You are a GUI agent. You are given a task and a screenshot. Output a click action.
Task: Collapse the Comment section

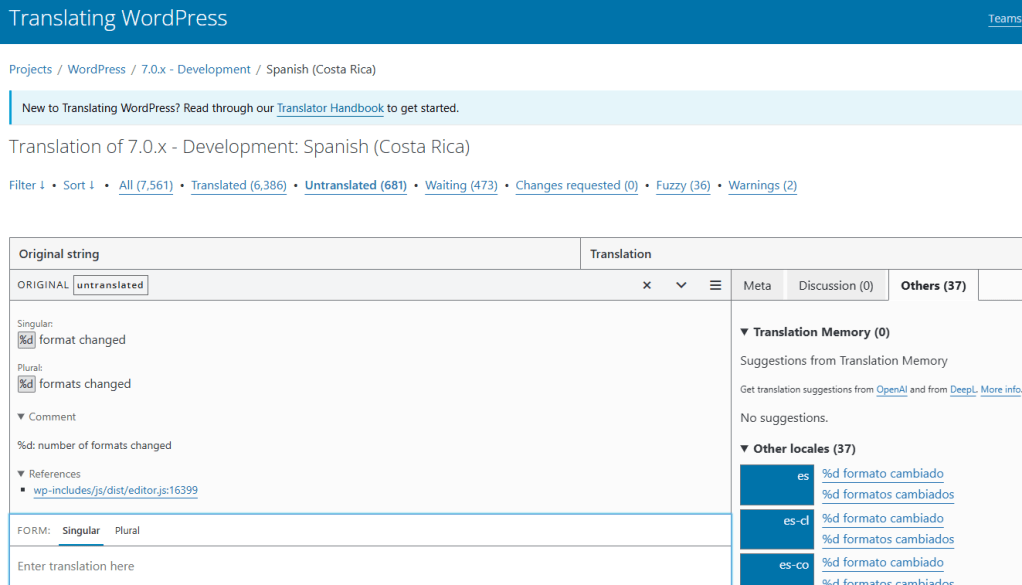click(x=47, y=417)
